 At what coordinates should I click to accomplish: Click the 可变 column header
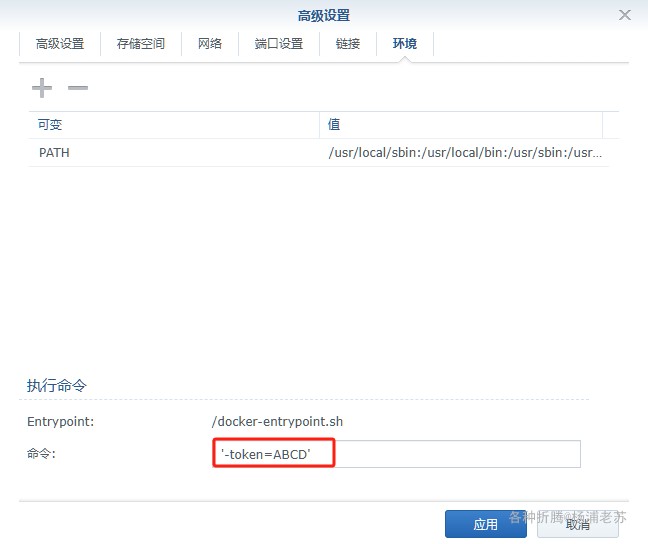[174, 124]
